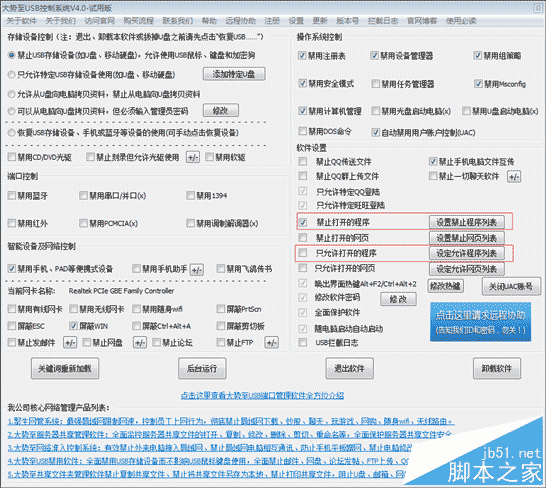Screen dimensions: 546x488
Task: Enable 只允许打开的程序 checkbox
Action: 303,253
